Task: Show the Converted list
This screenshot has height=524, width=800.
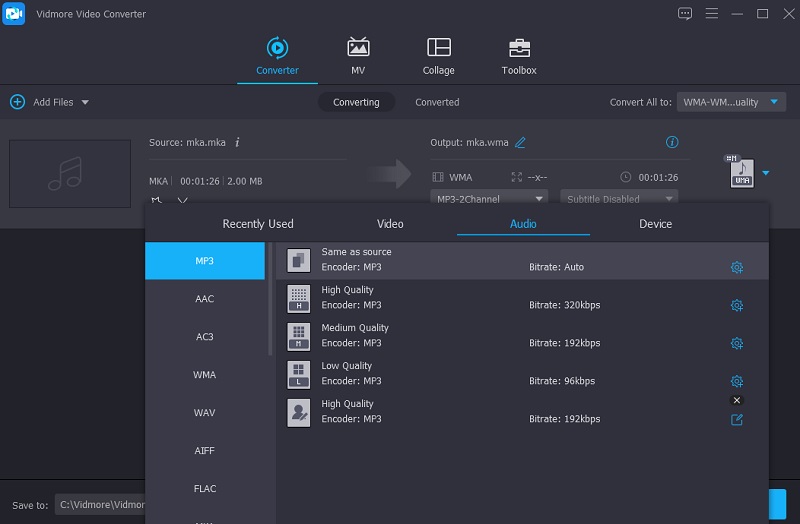Action: 437,102
